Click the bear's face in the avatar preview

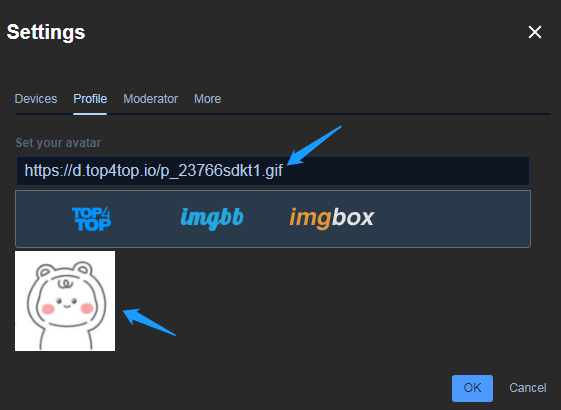[x=67, y=303]
